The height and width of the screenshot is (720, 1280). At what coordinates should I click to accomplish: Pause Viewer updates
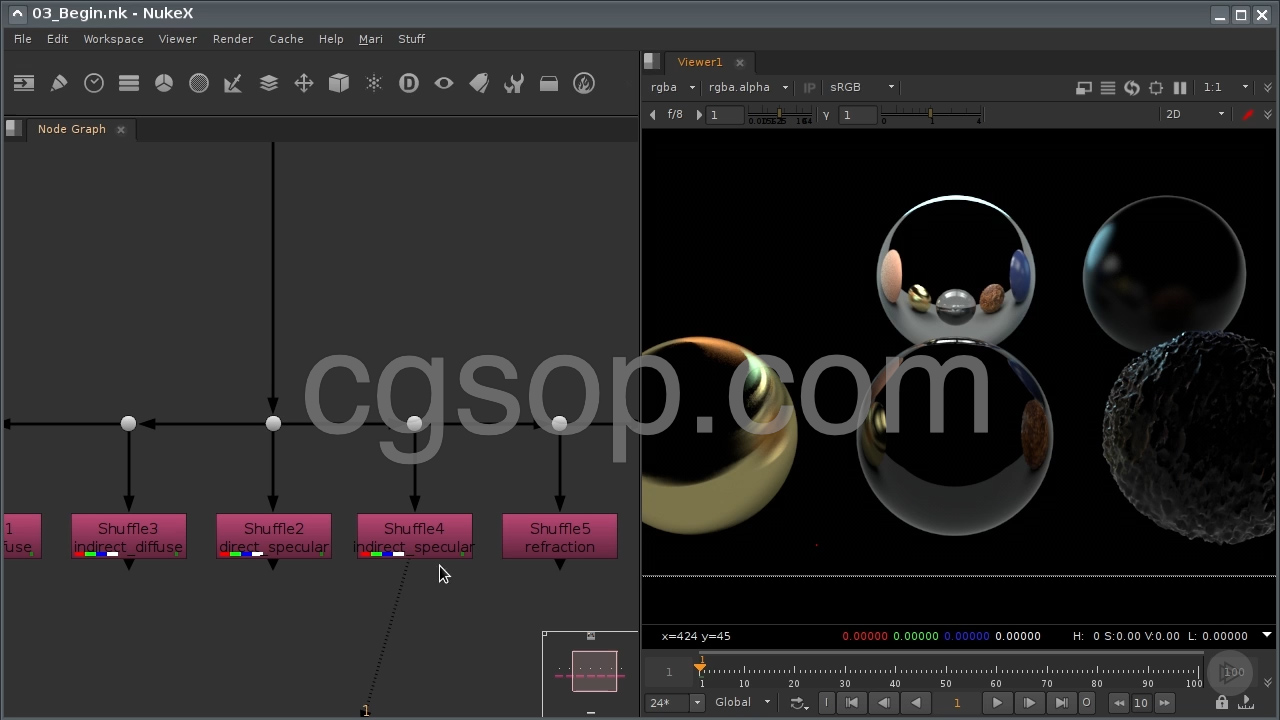tap(1180, 88)
